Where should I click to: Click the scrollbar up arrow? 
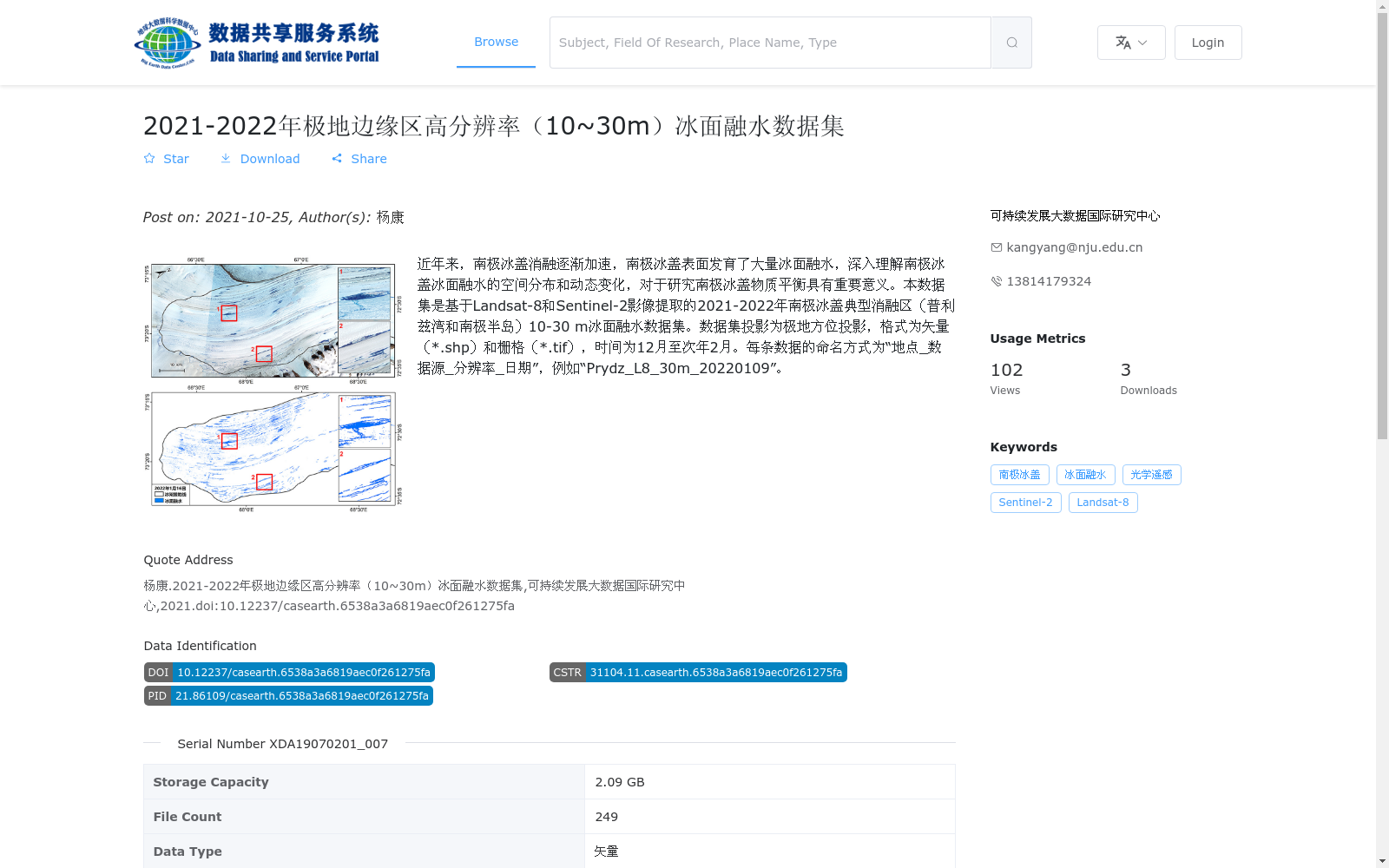[x=1382, y=7]
